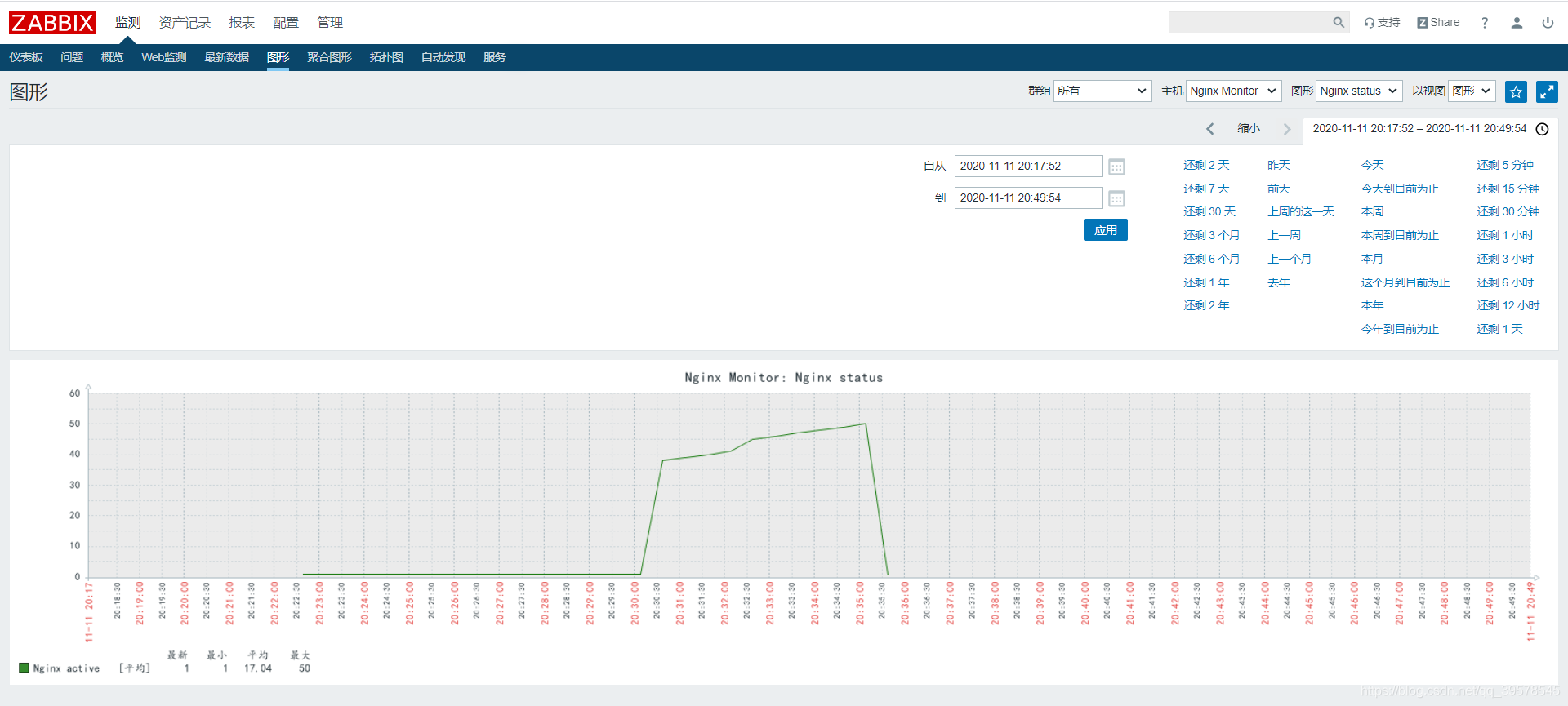Image resolution: width=1568 pixels, height=706 pixels.
Task: Select 还剩 5 分钟 time range
Action: pyautogui.click(x=1505, y=165)
